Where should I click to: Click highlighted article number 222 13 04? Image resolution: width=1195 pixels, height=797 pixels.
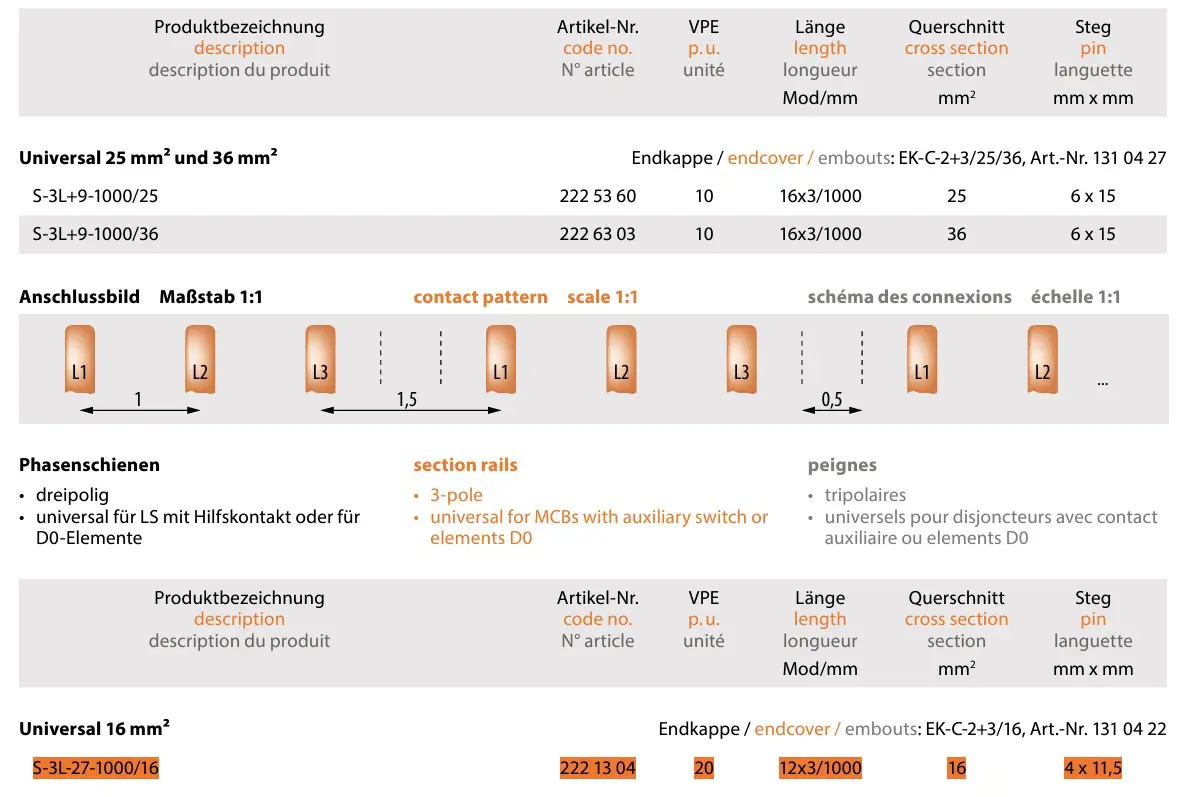(597, 768)
